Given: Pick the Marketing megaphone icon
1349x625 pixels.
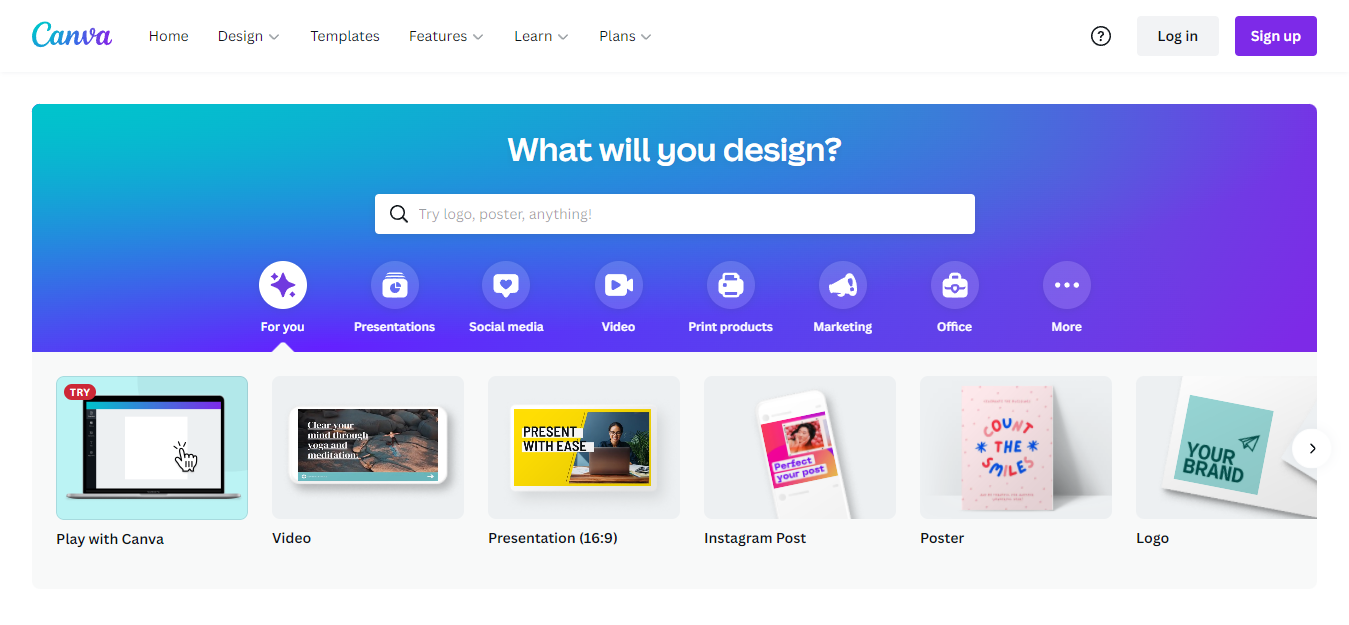Looking at the screenshot, I should tap(843, 286).
